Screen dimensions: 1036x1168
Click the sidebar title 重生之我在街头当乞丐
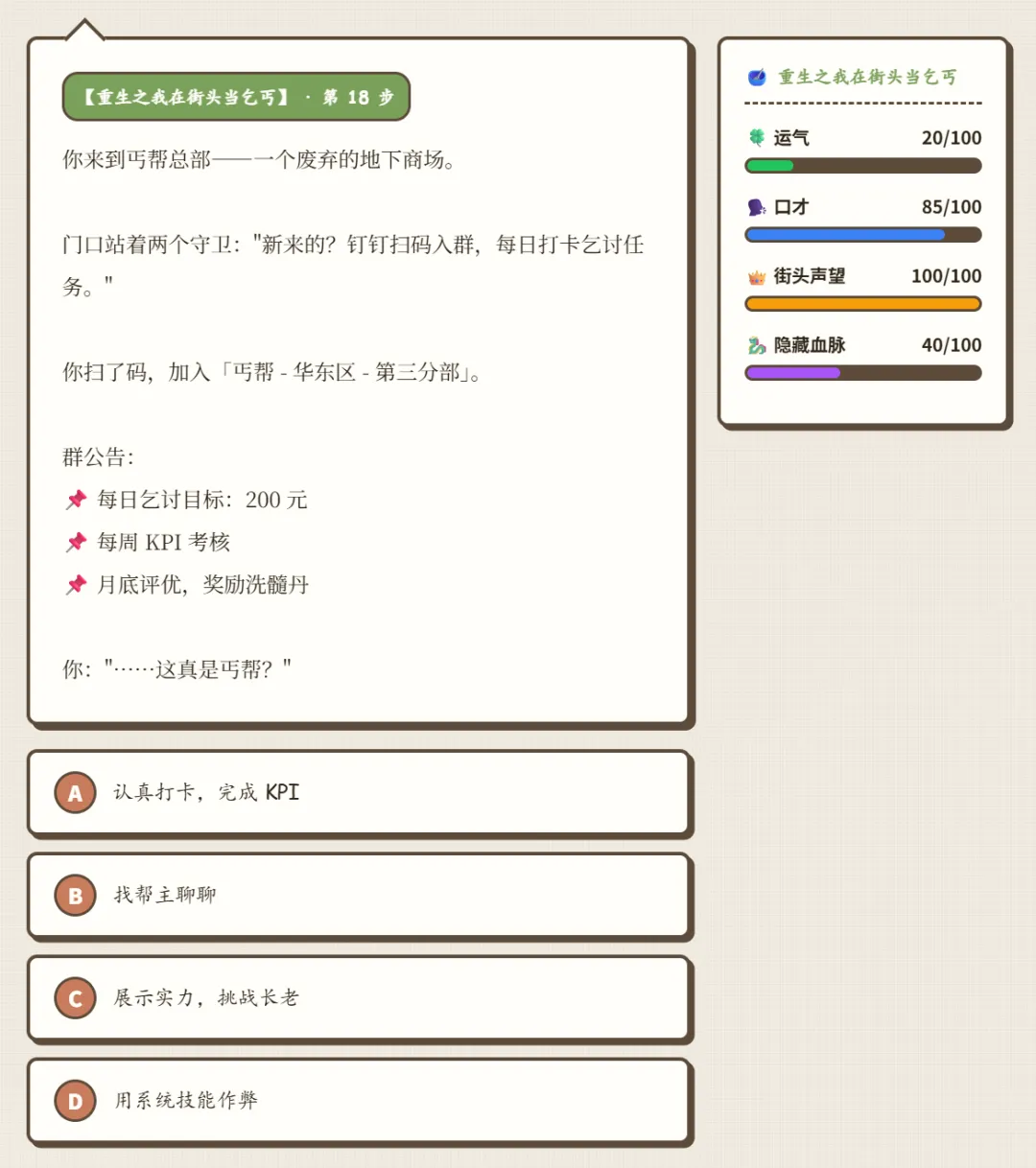[x=867, y=77]
